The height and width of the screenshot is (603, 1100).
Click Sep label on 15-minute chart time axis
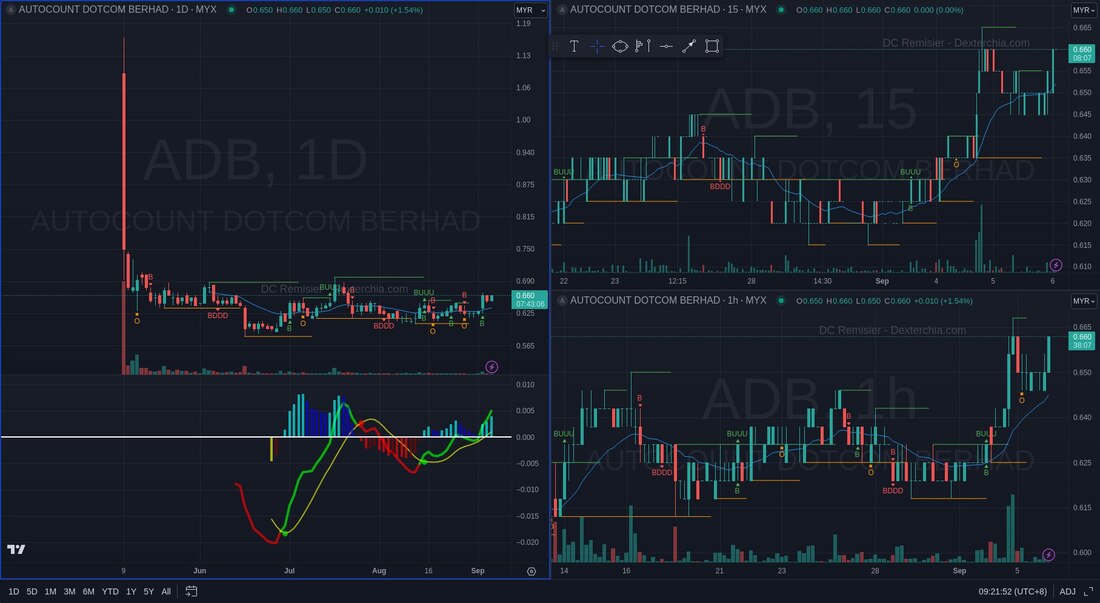[882, 281]
